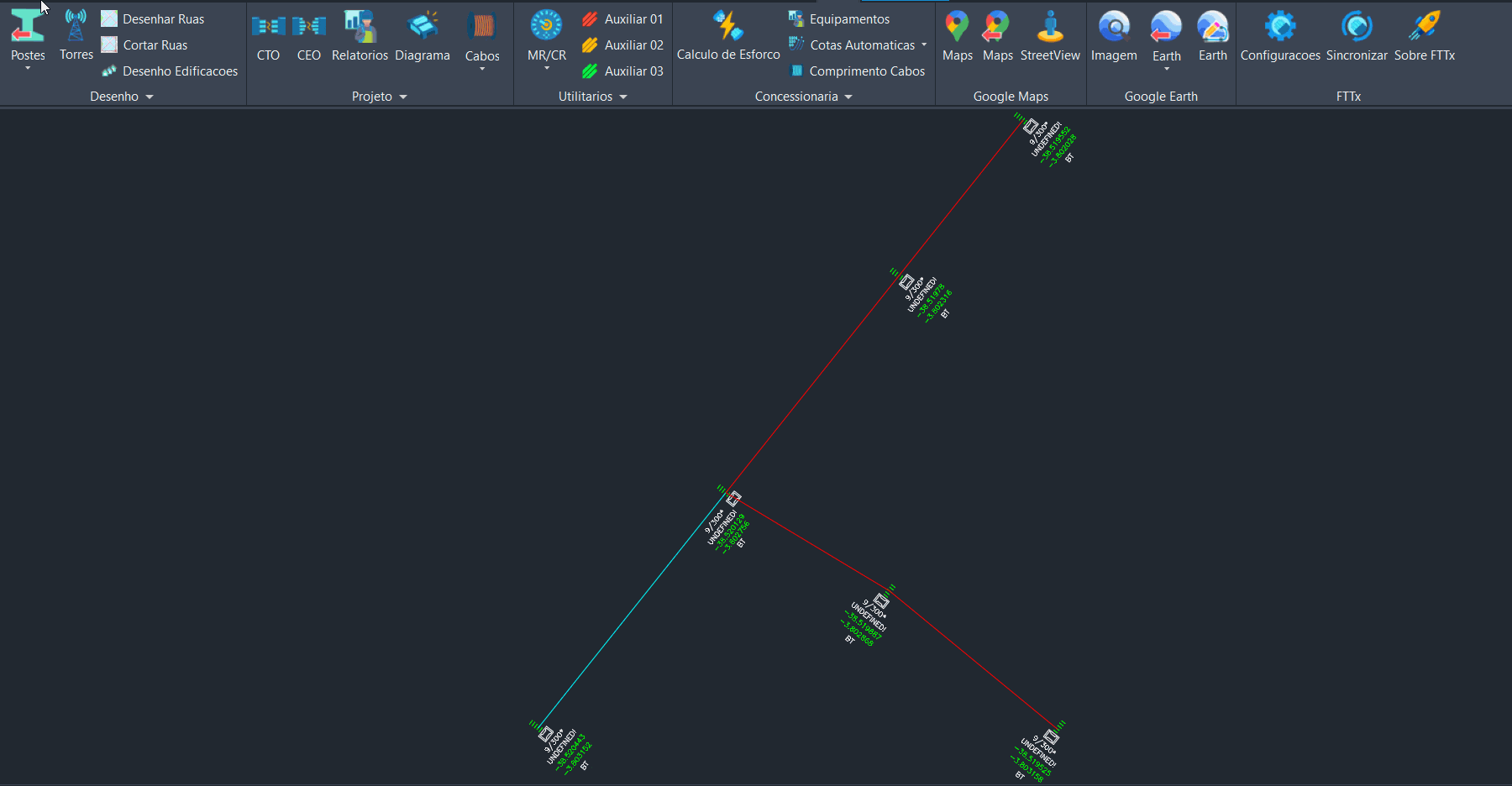The image size is (1512, 786).
Task: Toggle the Auxiliar 02 layer
Action: coord(622,45)
